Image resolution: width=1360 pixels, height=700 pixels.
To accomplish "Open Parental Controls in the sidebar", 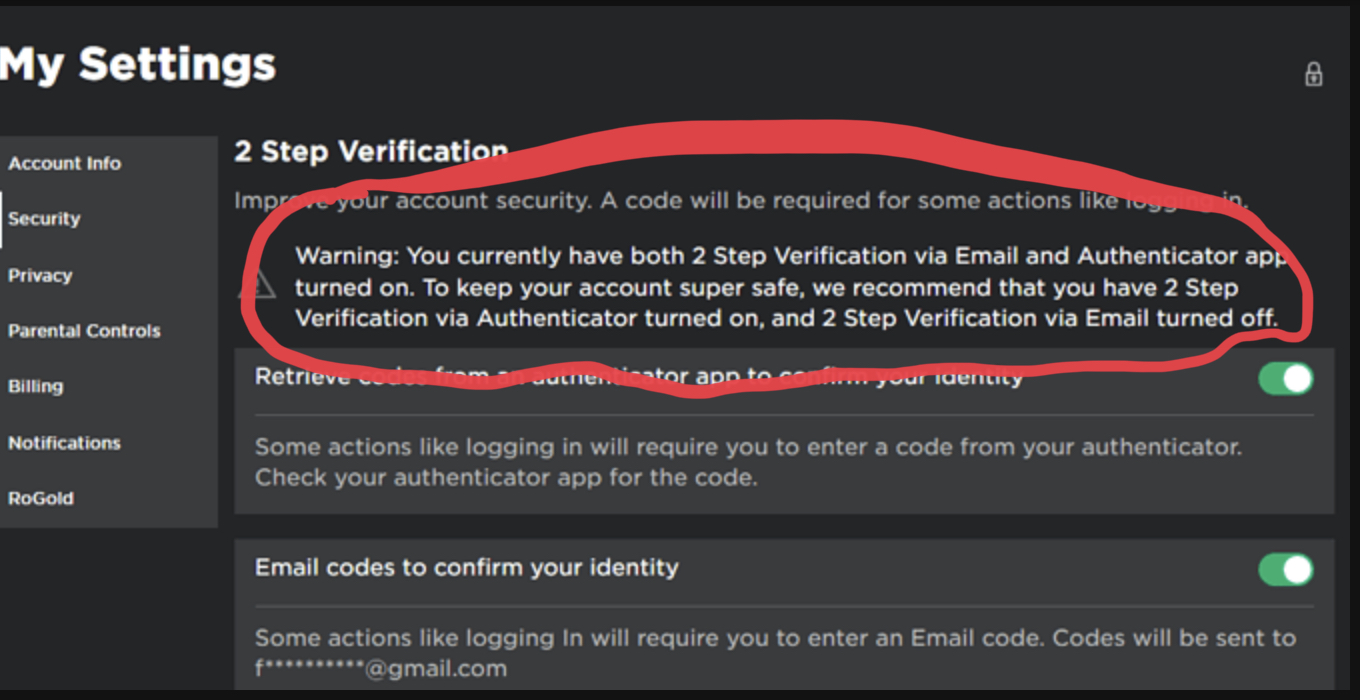I will tap(84, 331).
